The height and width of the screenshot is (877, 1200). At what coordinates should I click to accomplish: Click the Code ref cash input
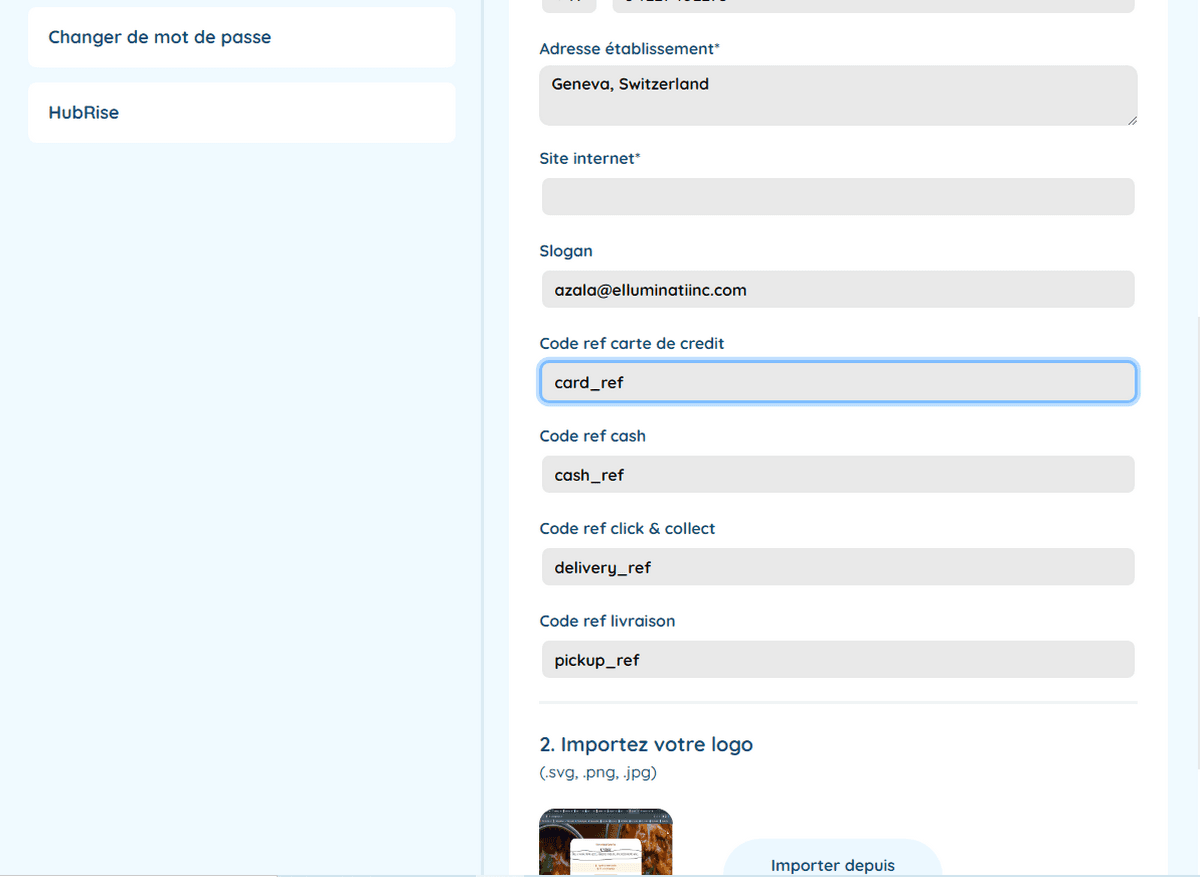[837, 475]
